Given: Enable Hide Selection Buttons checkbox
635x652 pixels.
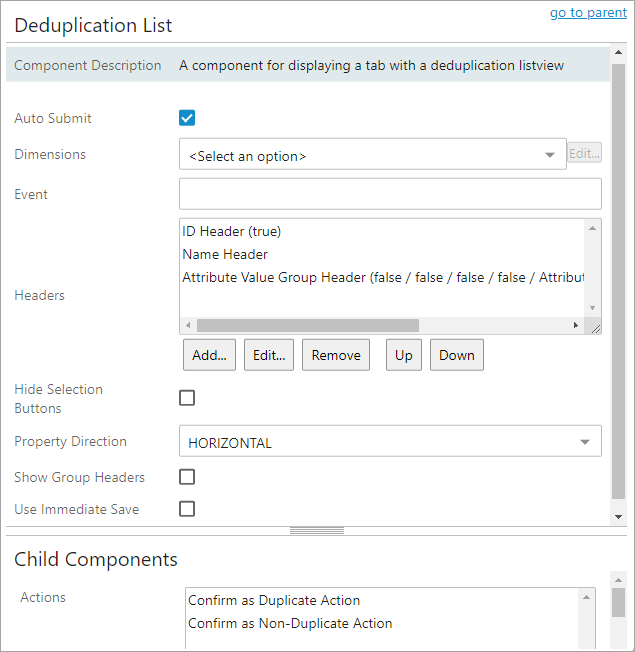Looking at the screenshot, I should click(x=187, y=398).
